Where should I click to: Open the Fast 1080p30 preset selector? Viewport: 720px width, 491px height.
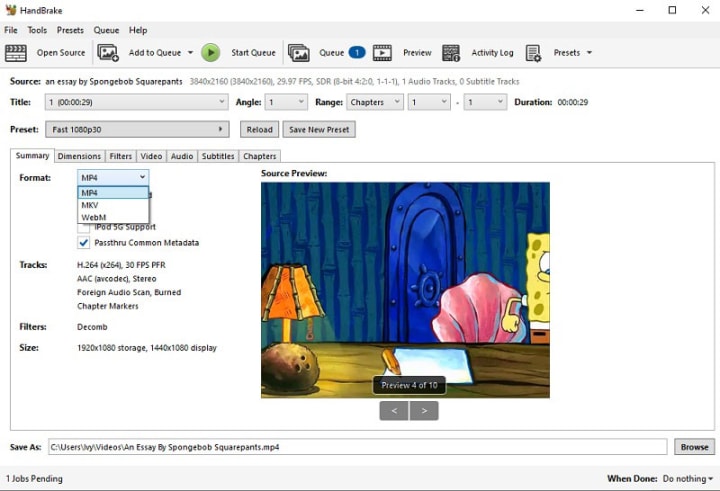point(137,130)
